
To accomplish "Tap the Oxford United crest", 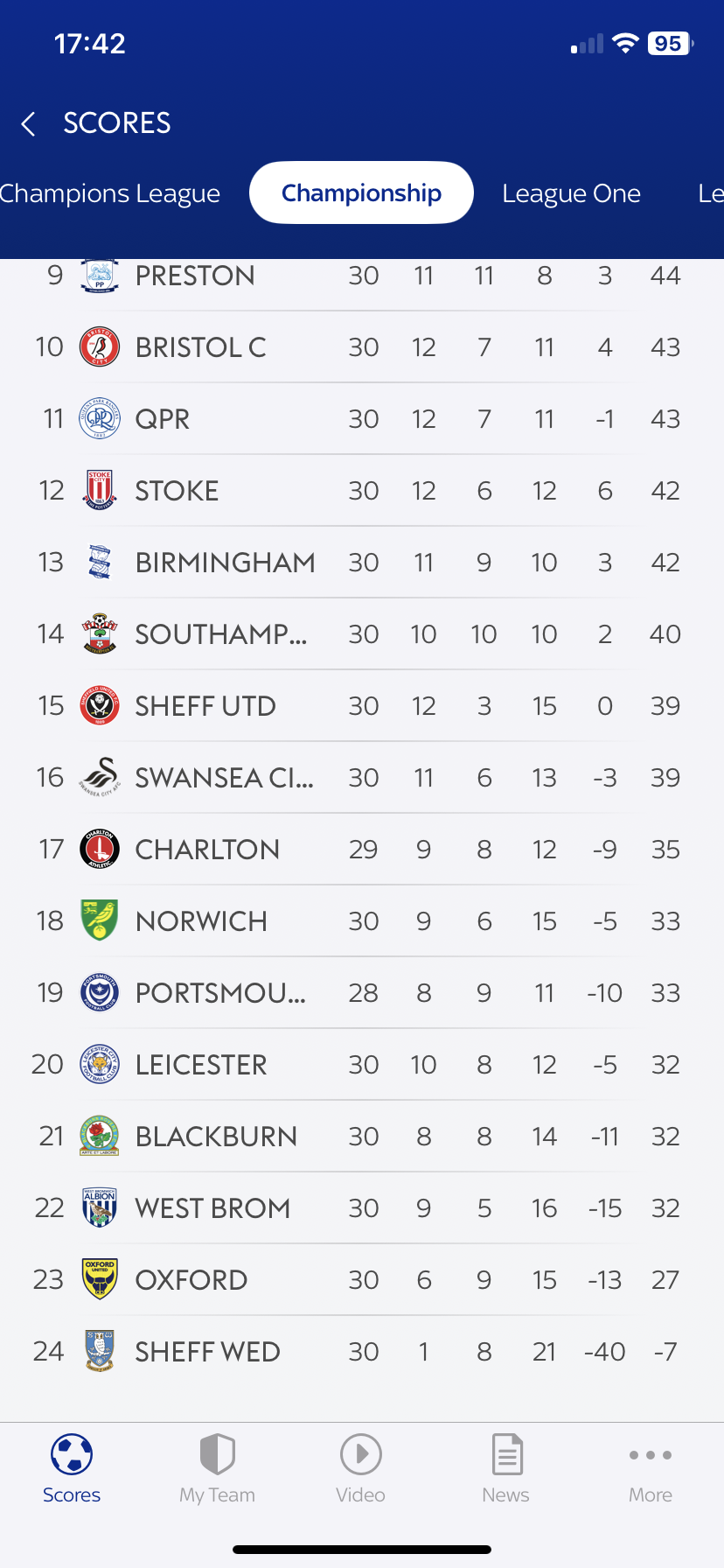I will point(100,1279).
